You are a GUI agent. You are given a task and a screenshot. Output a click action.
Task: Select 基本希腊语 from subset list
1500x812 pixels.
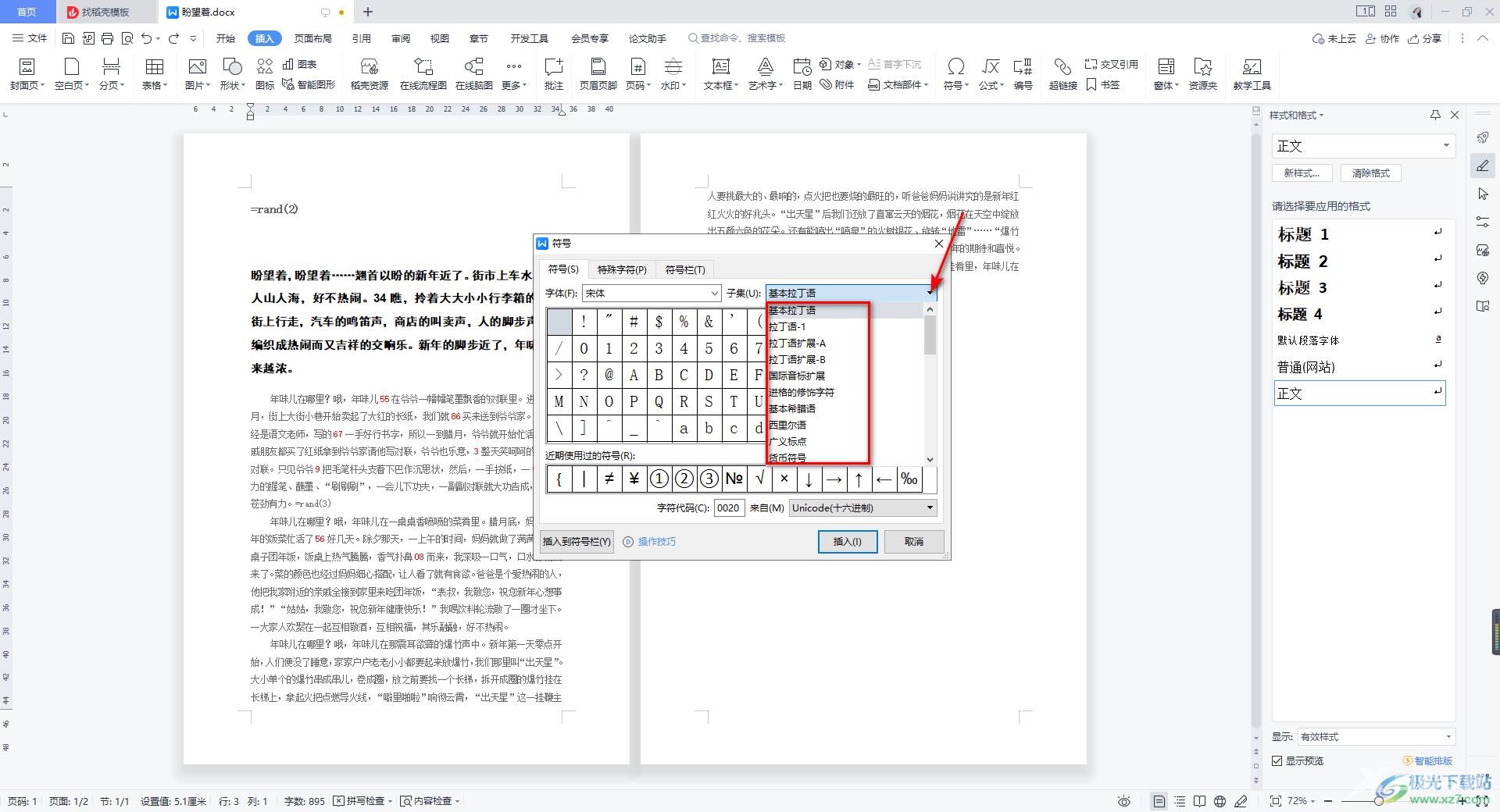(x=792, y=408)
